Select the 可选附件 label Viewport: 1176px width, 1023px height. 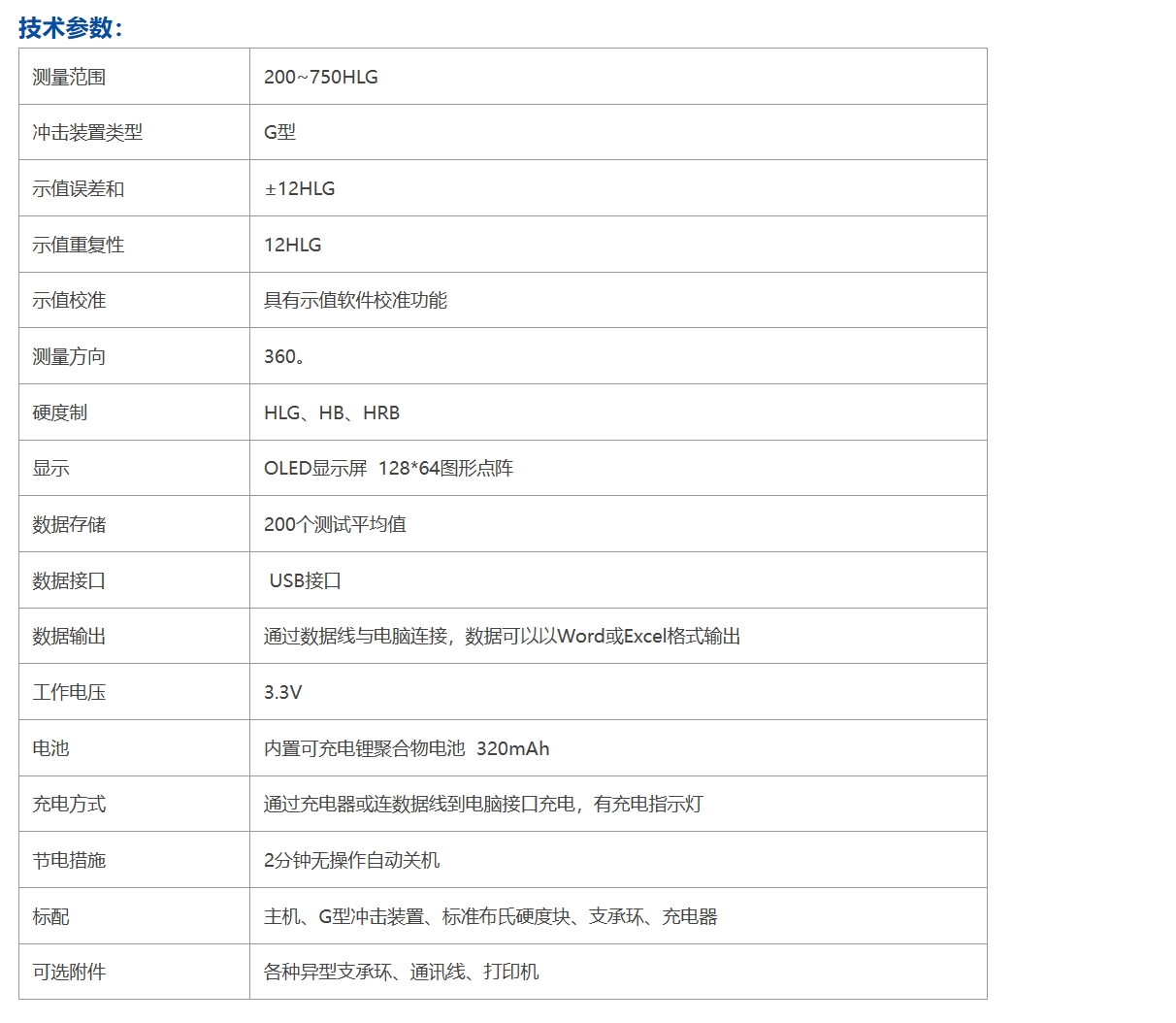click(x=69, y=973)
